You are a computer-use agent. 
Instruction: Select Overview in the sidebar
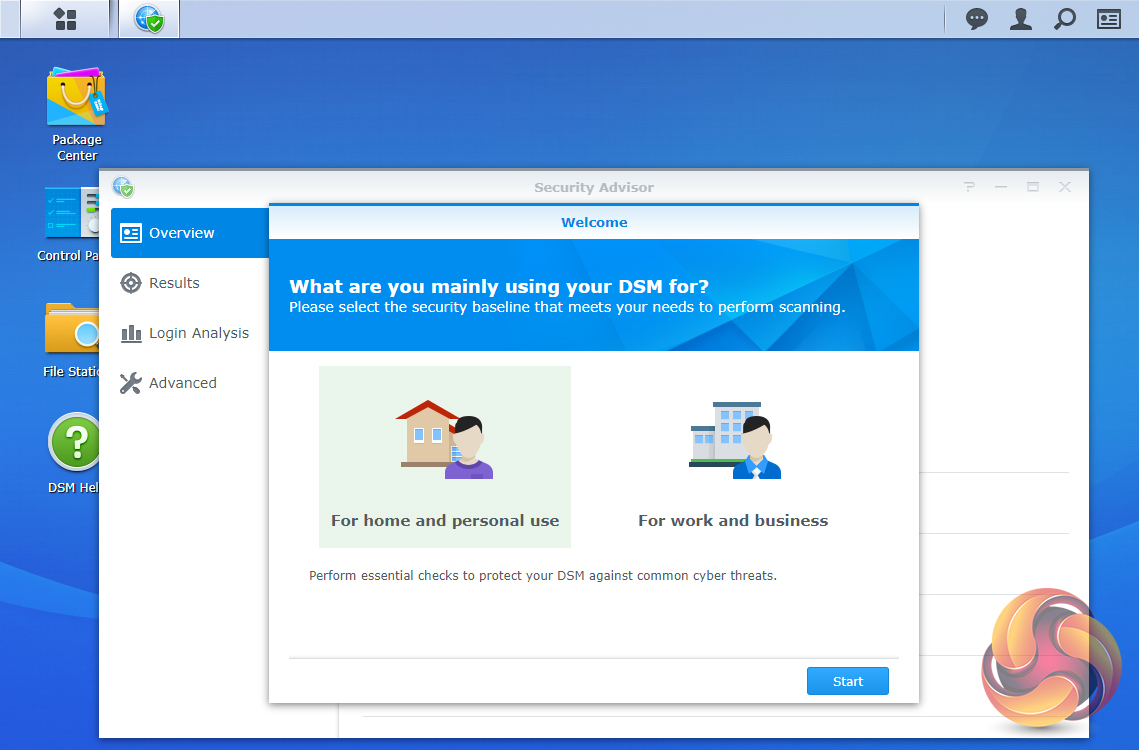190,233
